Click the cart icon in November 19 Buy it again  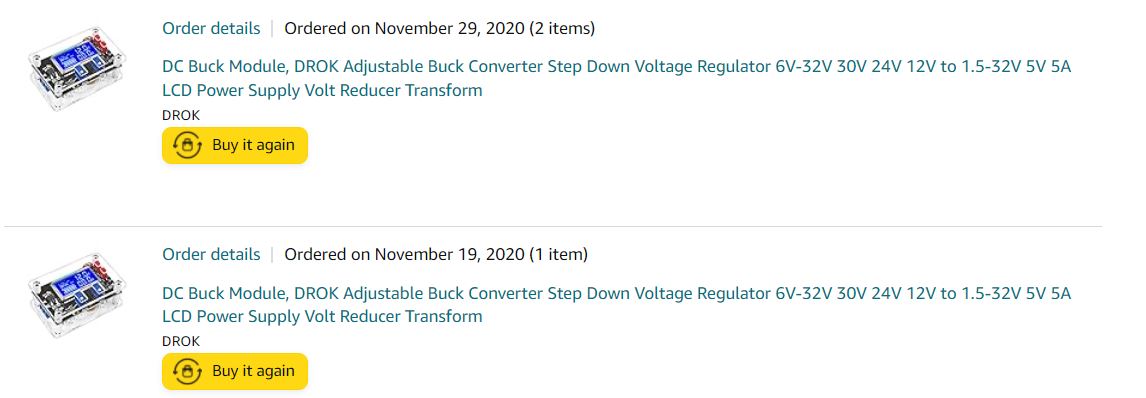pyautogui.click(x=188, y=372)
